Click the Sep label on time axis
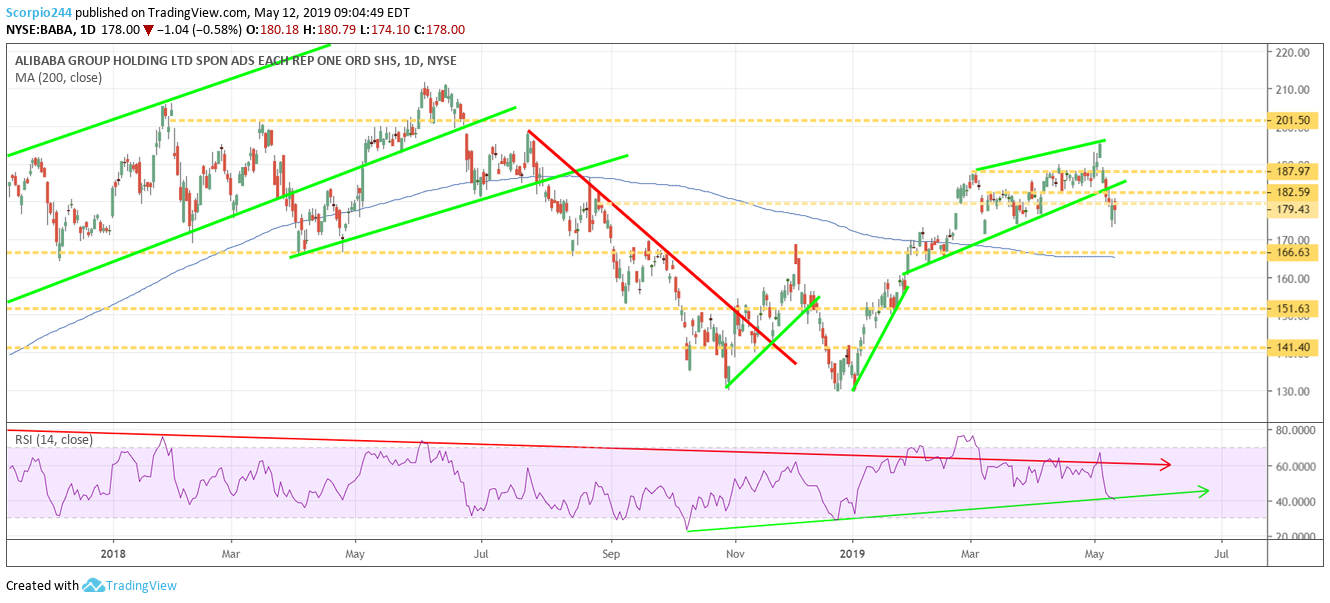 [x=612, y=552]
